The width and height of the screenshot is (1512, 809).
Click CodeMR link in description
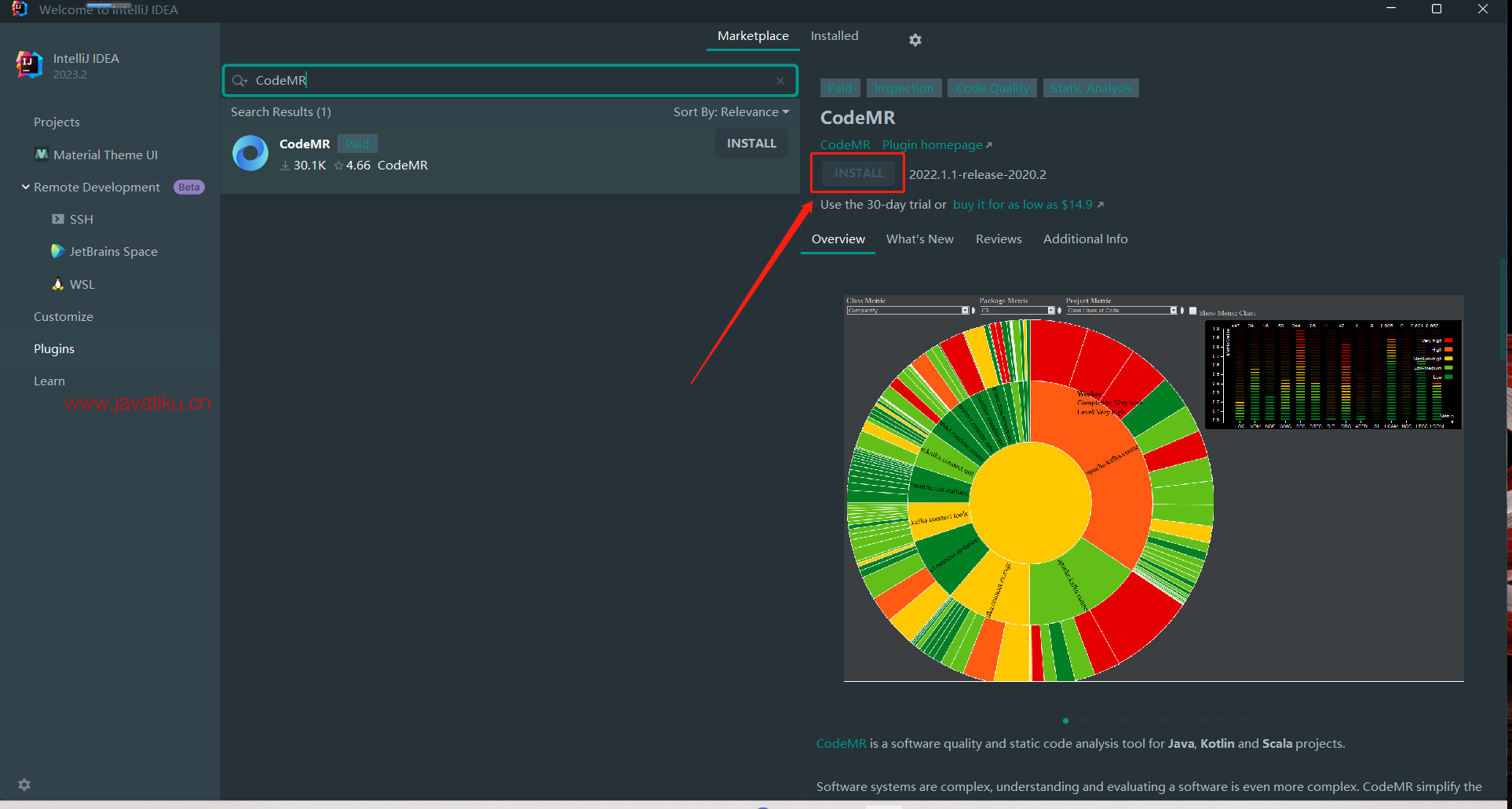point(841,743)
